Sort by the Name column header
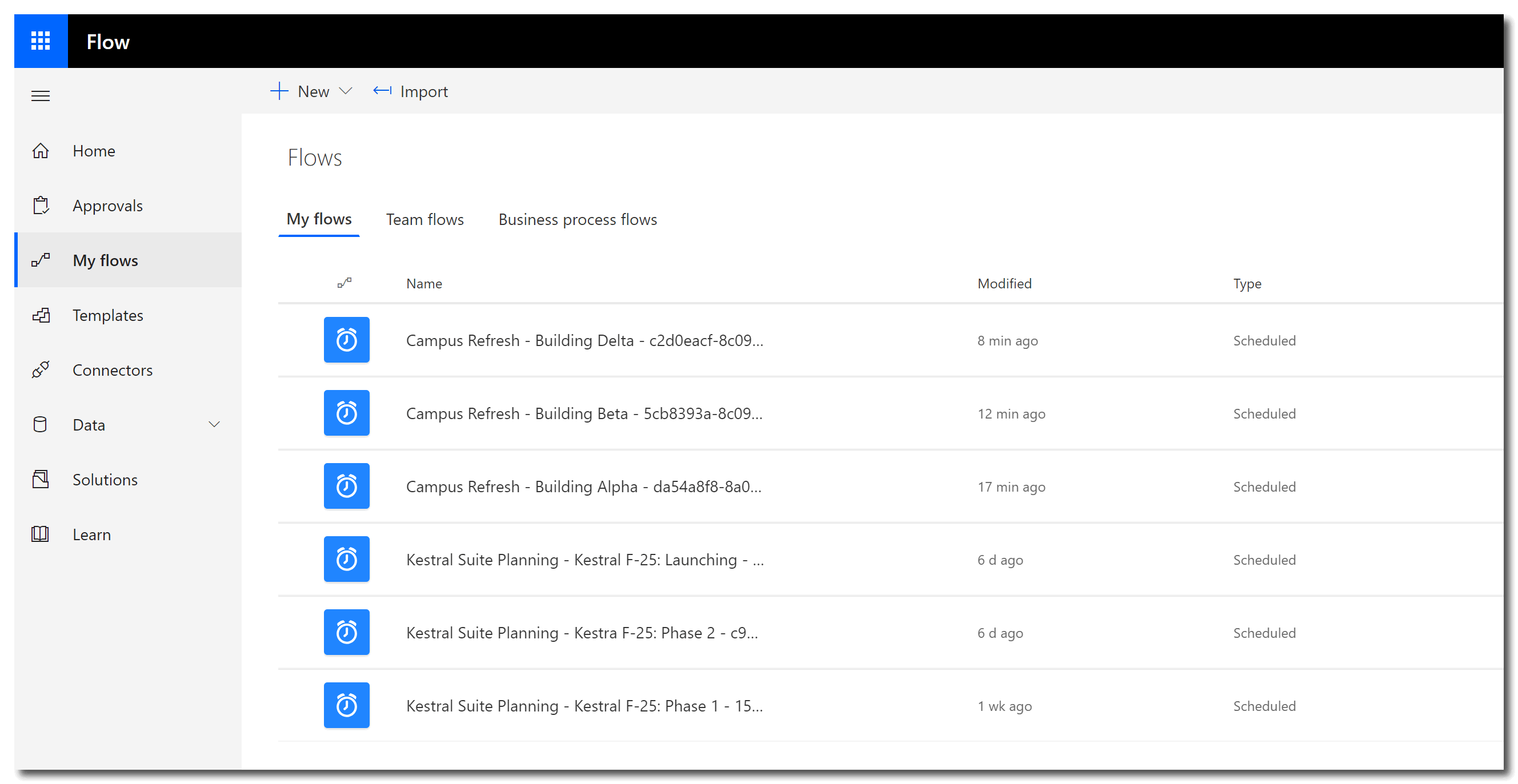Screen dimensions: 1518x784 tap(424, 283)
